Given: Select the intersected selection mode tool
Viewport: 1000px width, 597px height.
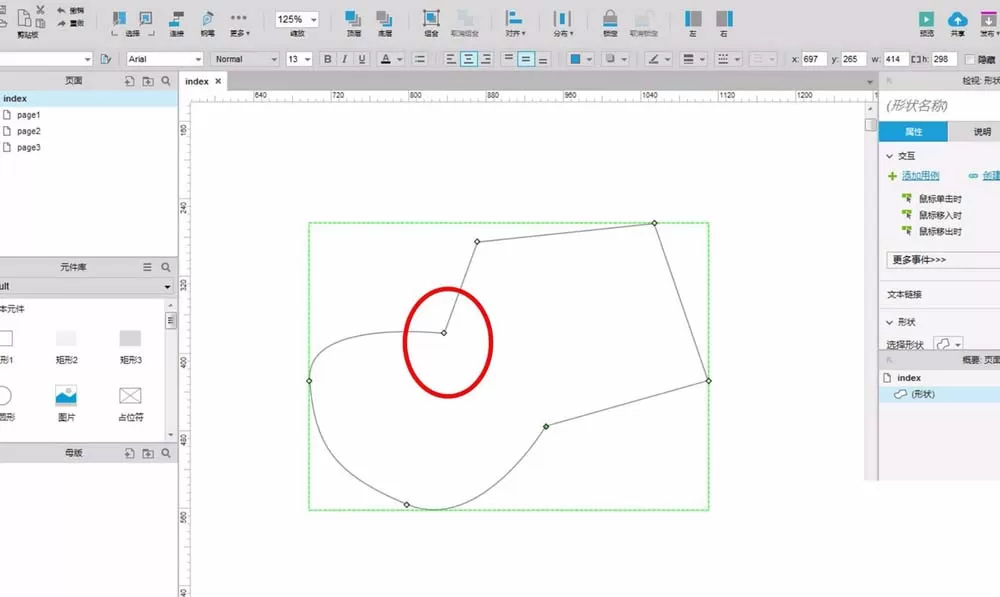Looking at the screenshot, I should 119,19.
